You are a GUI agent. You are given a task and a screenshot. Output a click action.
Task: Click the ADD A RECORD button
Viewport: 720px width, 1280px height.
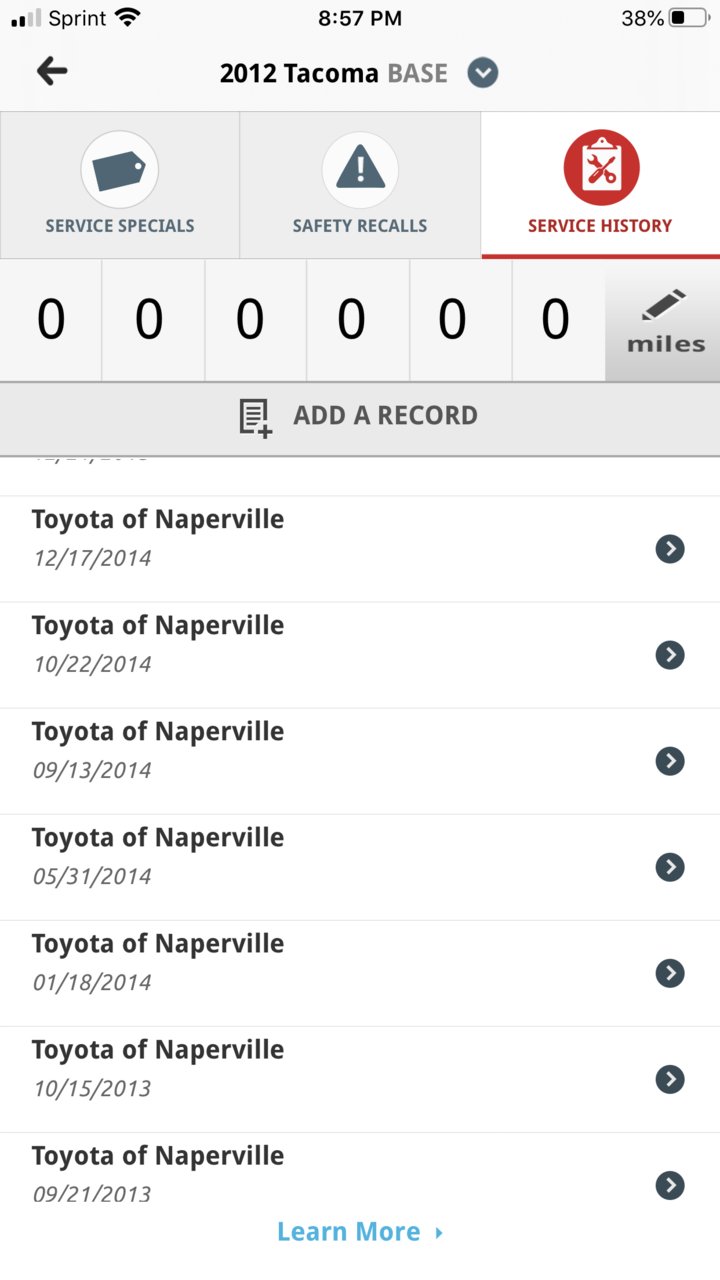(360, 416)
